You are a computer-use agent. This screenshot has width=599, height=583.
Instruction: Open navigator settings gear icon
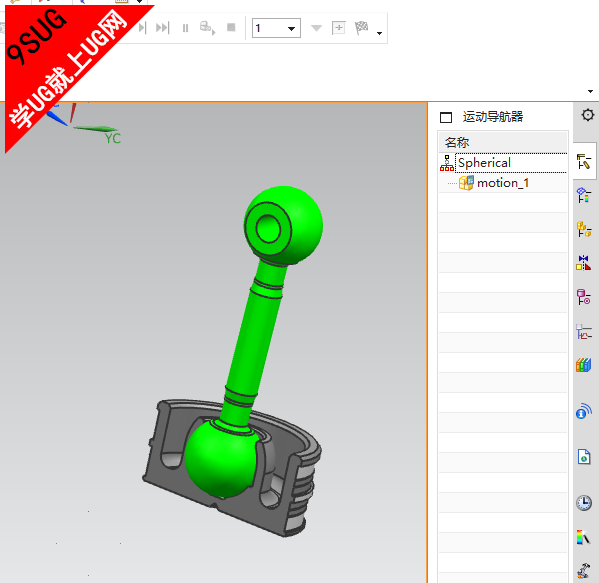click(588, 115)
